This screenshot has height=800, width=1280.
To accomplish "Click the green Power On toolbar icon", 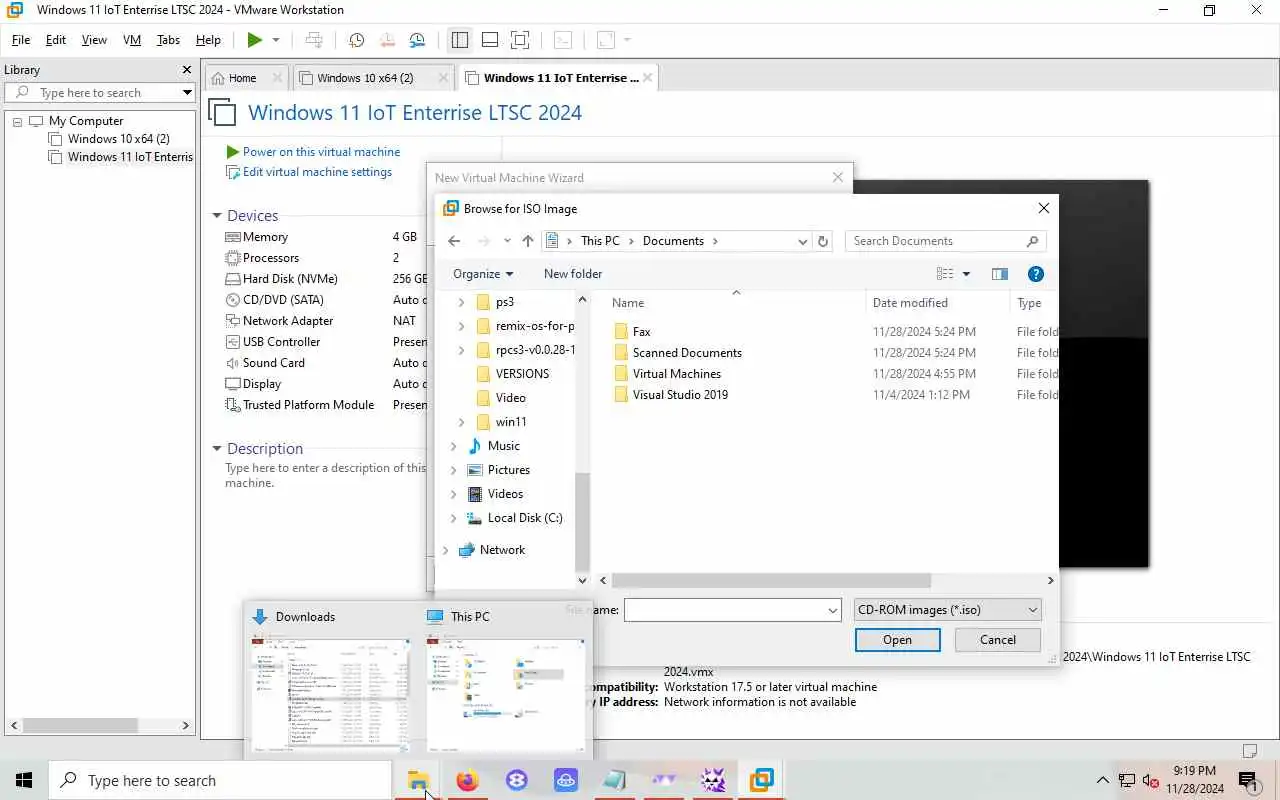I will click(x=255, y=40).
